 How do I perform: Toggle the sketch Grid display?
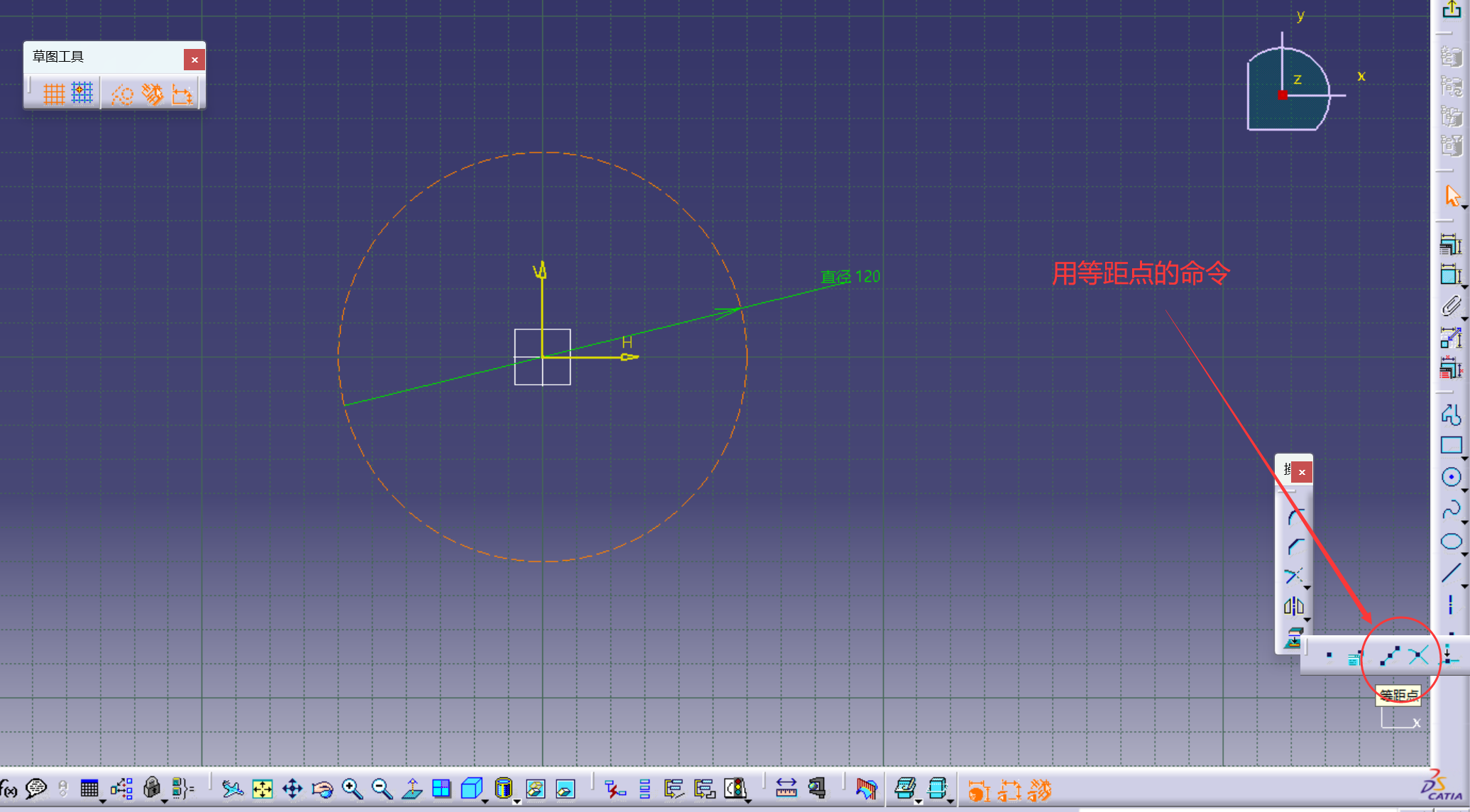pos(54,94)
